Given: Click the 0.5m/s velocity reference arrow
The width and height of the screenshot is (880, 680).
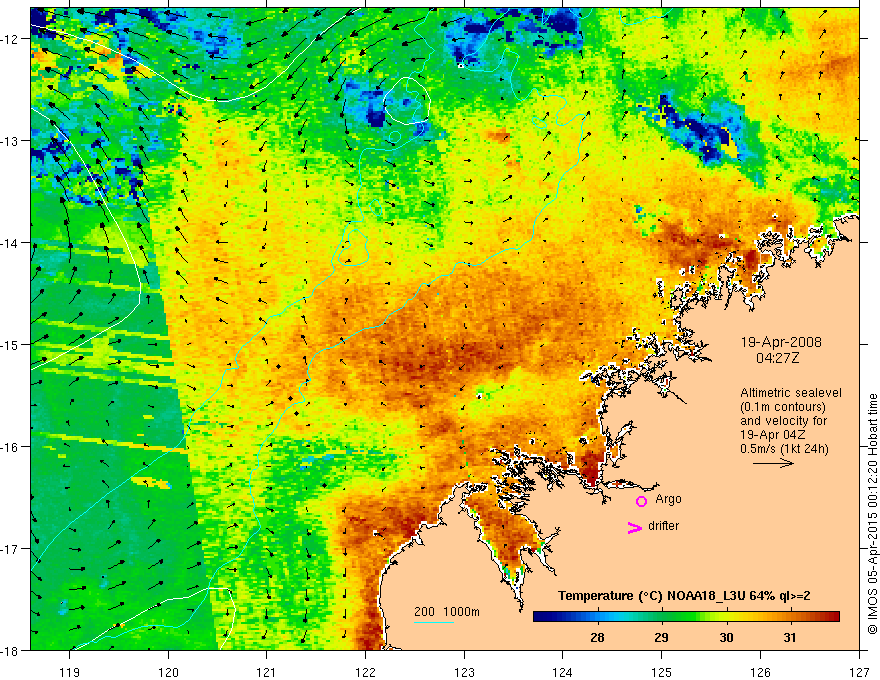Looking at the screenshot, I should pos(773,463).
